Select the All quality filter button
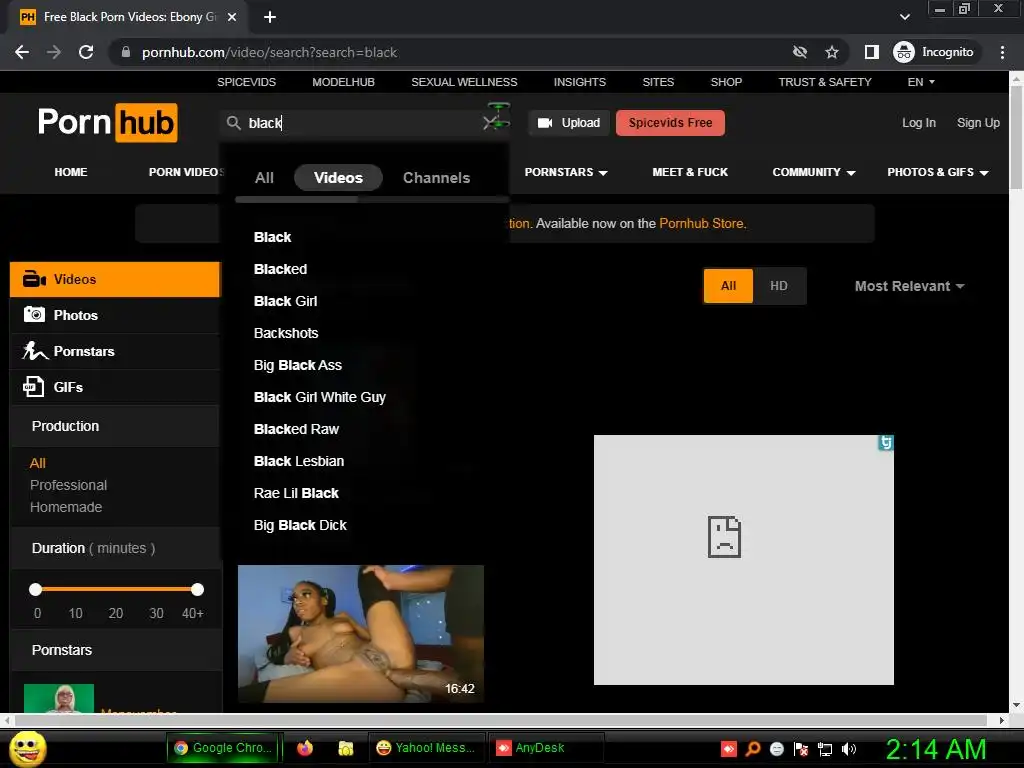The image size is (1024, 768). (728, 286)
